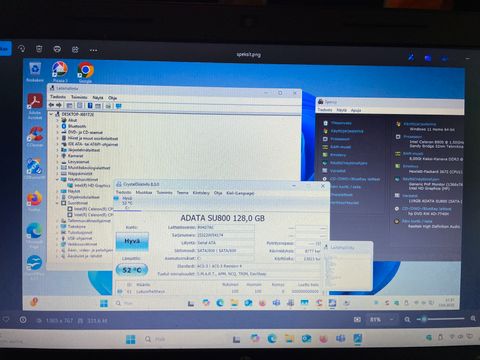
Task: Delete the photo with the trash icon
Action: [x=39, y=49]
